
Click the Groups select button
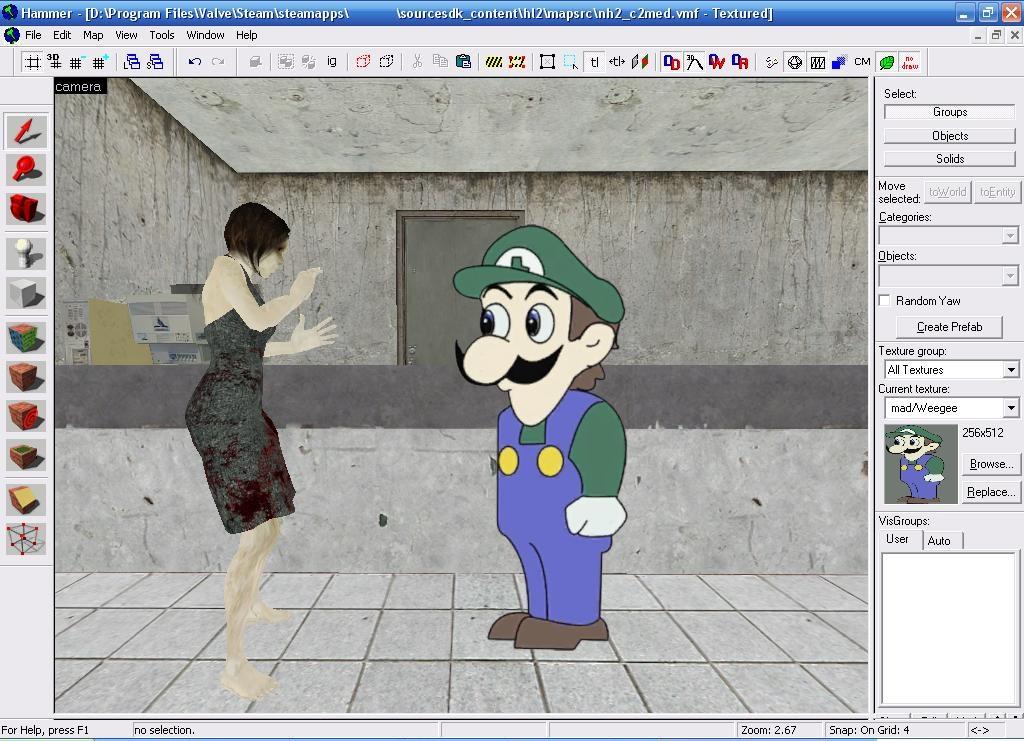coord(950,112)
